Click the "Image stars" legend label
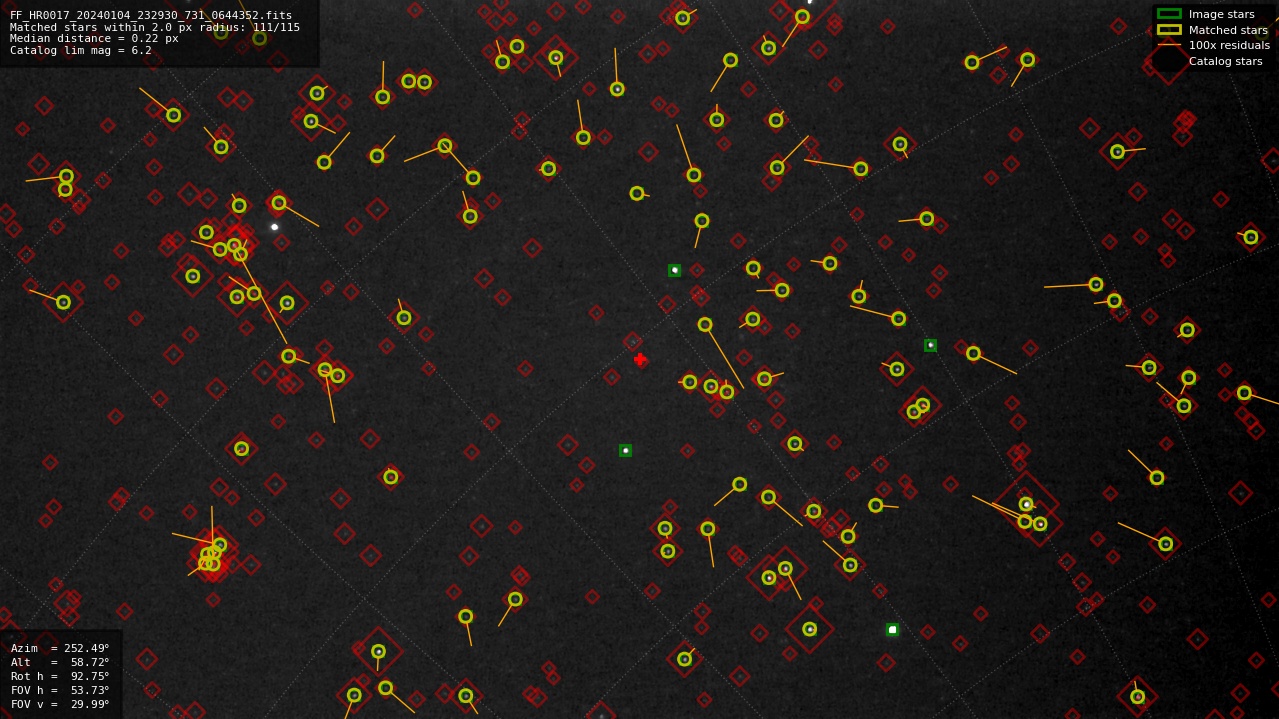This screenshot has height=719, width=1279. [1222, 14]
